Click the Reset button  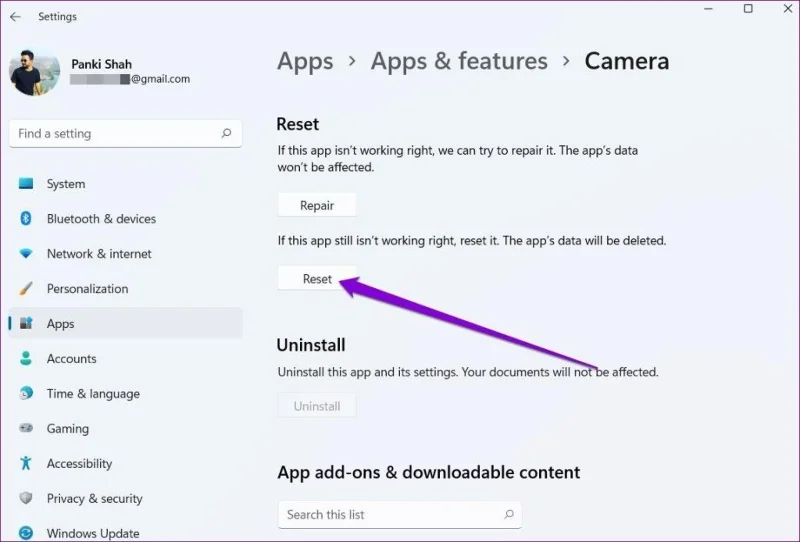pyautogui.click(x=317, y=279)
